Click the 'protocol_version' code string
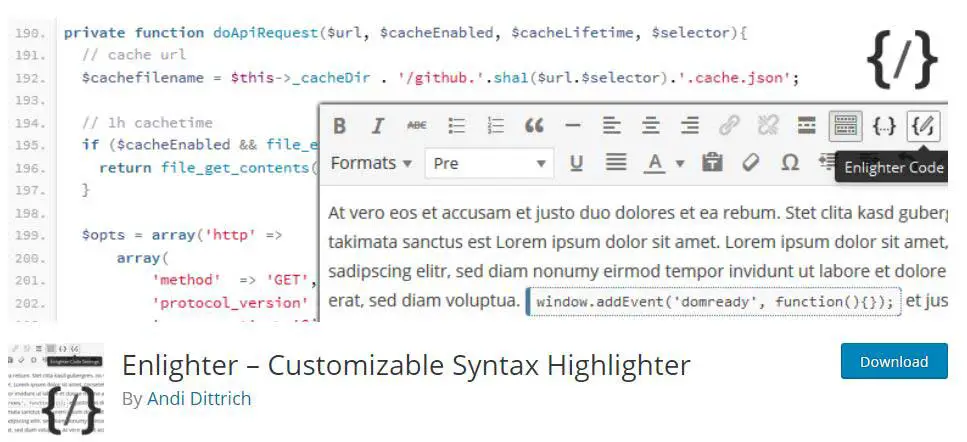Image resolution: width=967 pixels, height=442 pixels. click(230, 303)
